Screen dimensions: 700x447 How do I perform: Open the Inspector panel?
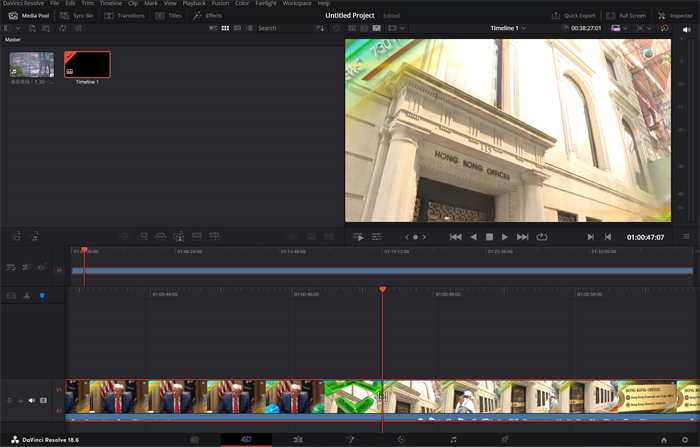(x=675, y=16)
